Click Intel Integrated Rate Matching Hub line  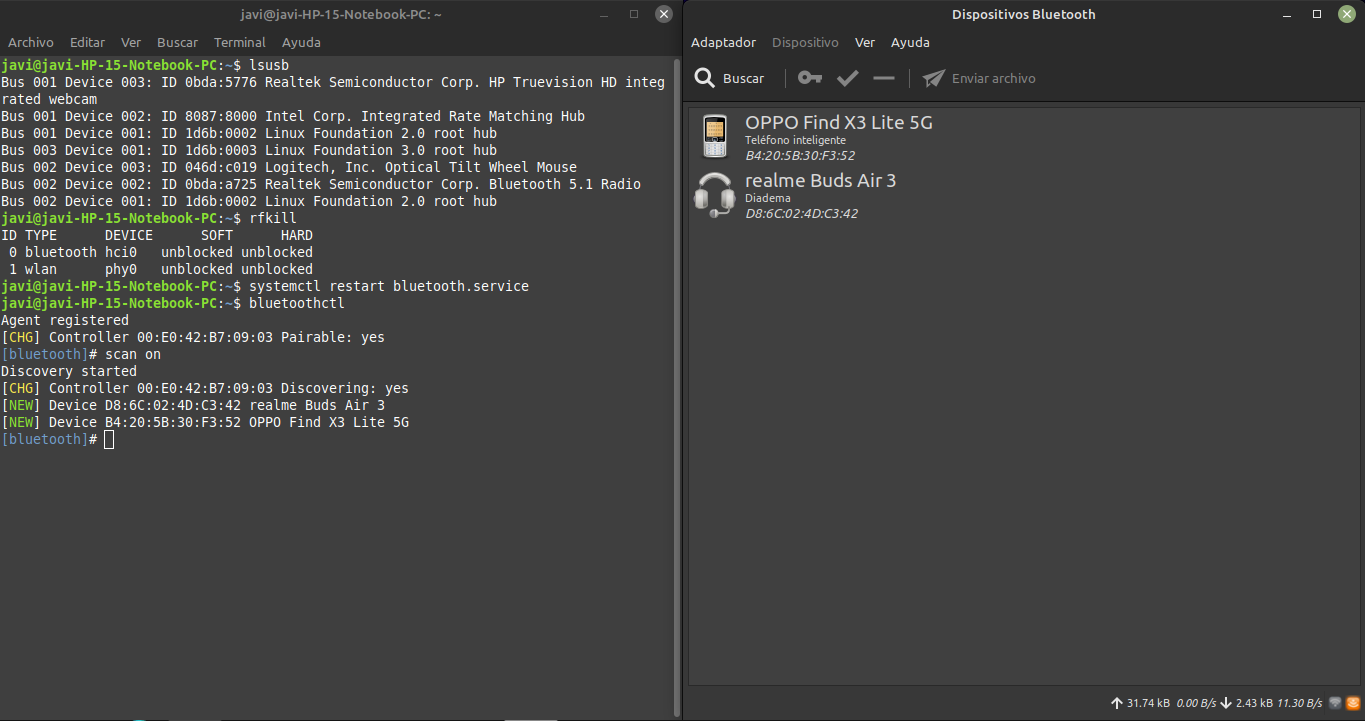coord(293,117)
